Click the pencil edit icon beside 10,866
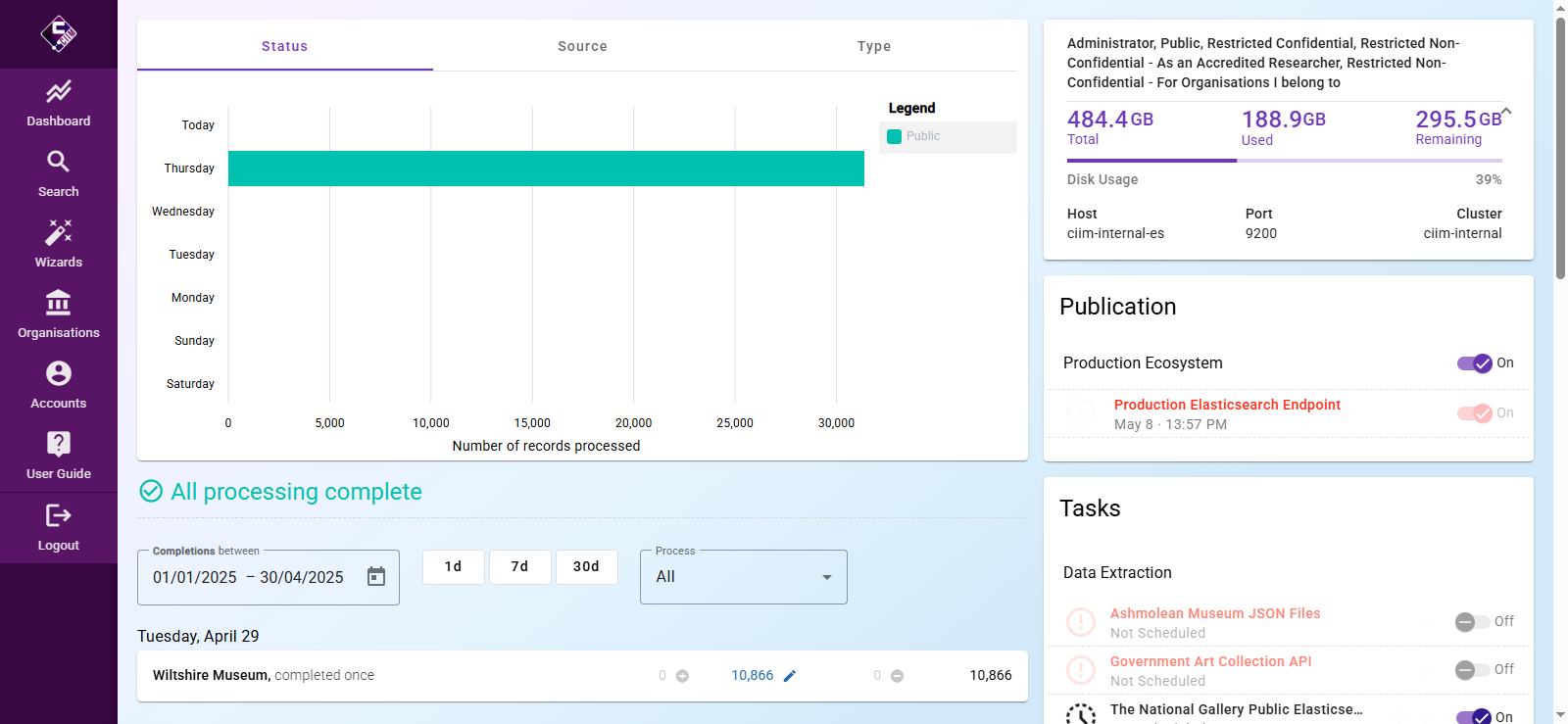This screenshot has width=1568, height=724. (790, 676)
